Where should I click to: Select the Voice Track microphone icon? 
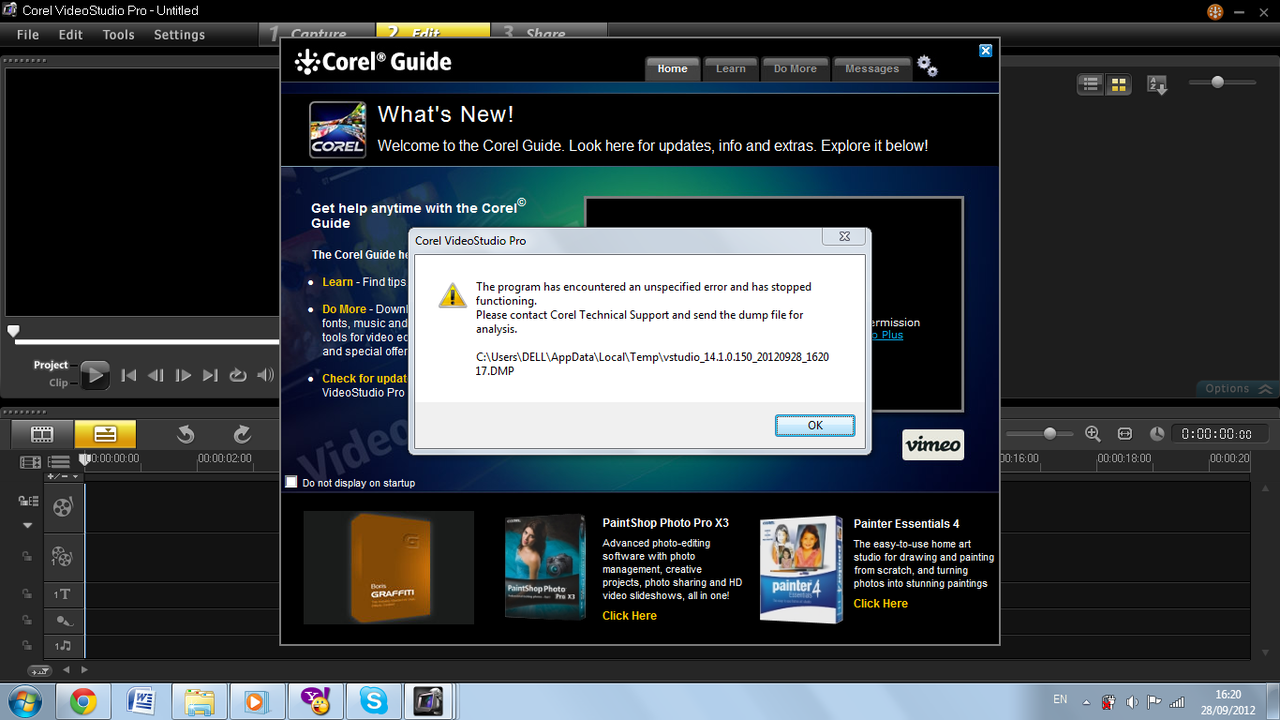tap(63, 620)
